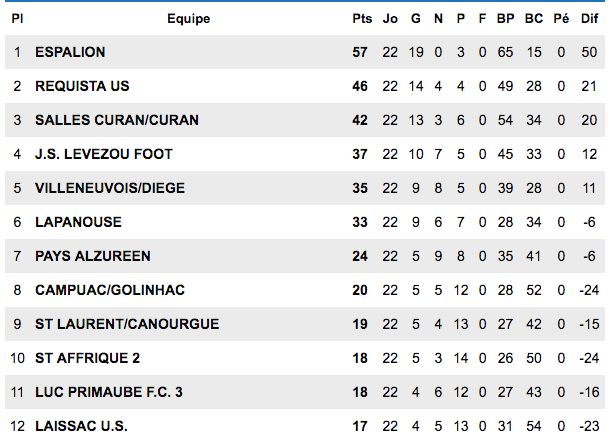Click the Pl column header
Image resolution: width=608 pixels, height=441 pixels.
[x=17, y=19]
